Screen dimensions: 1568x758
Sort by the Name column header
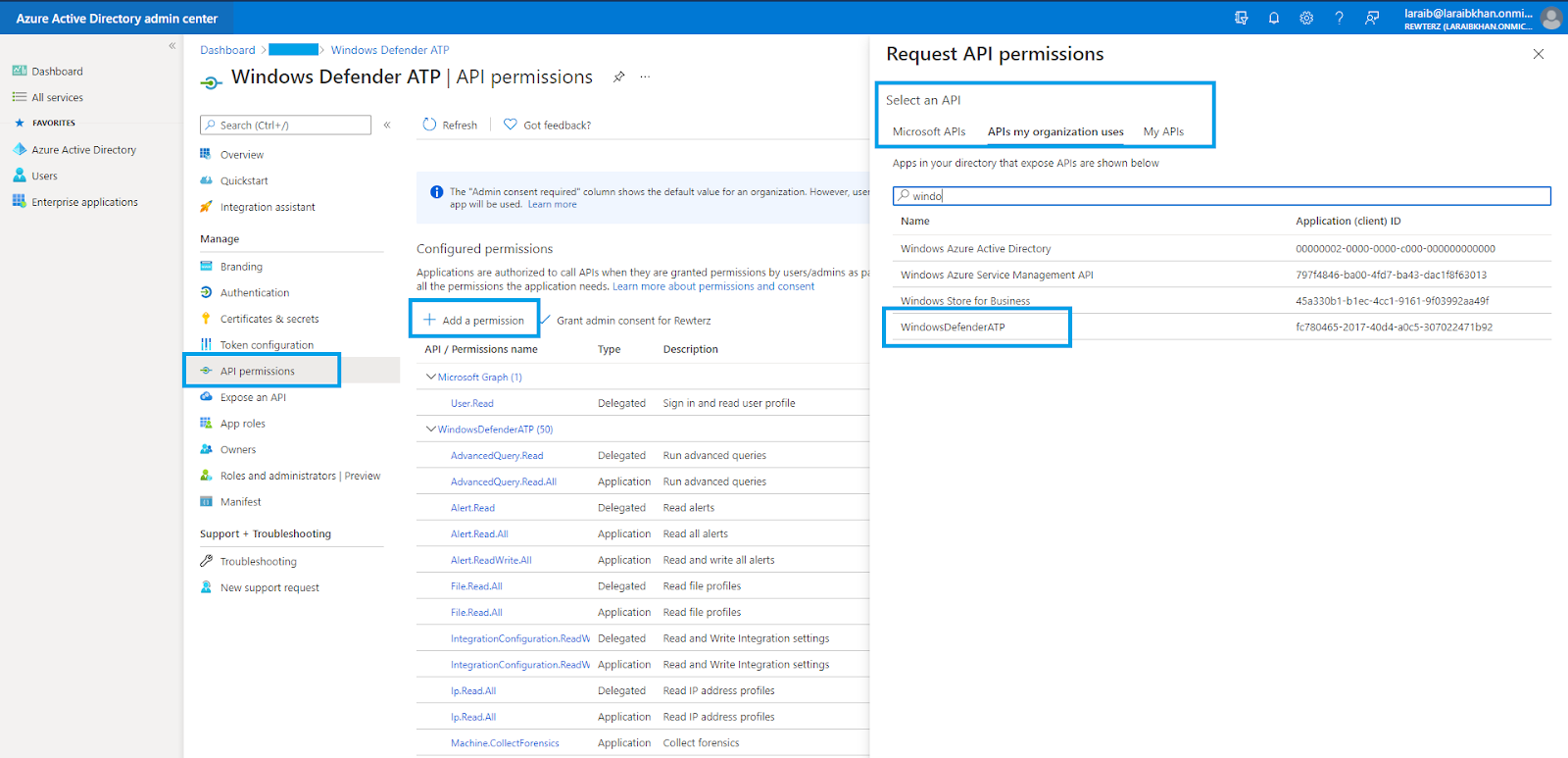point(915,222)
